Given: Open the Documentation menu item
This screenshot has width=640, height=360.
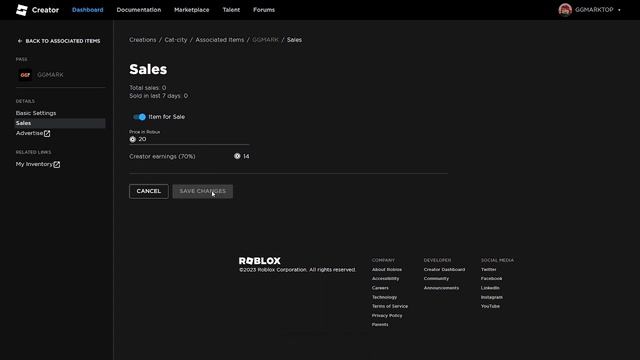Looking at the screenshot, I should 139,10.
